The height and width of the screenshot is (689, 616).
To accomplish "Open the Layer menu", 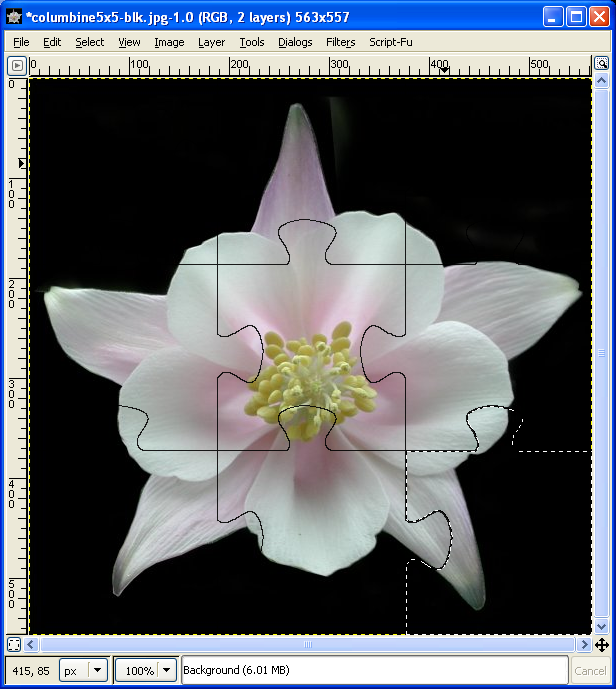I will click(211, 42).
